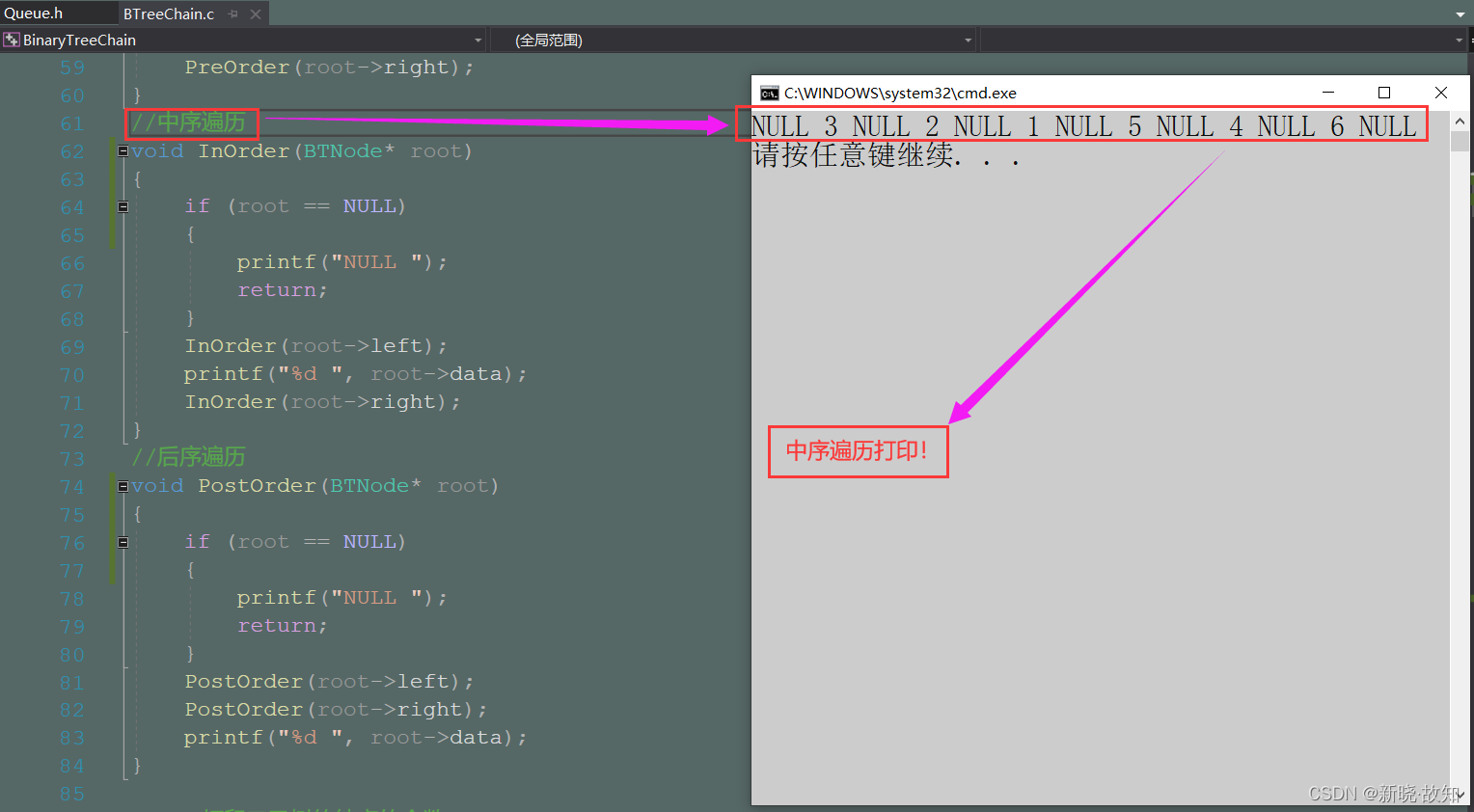Click the 请按任意键继续 prompt in console
1474x812 pixels.
click(x=886, y=155)
